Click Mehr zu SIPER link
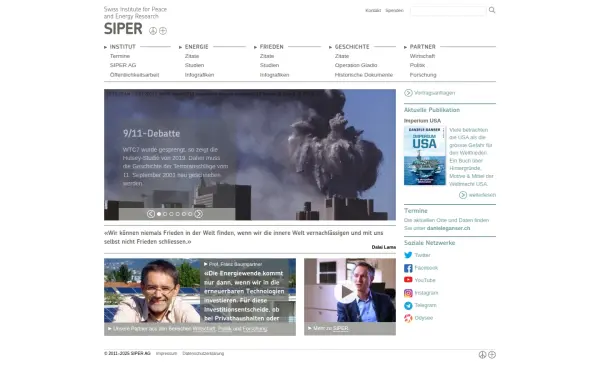The image size is (600, 375). [x=331, y=328]
